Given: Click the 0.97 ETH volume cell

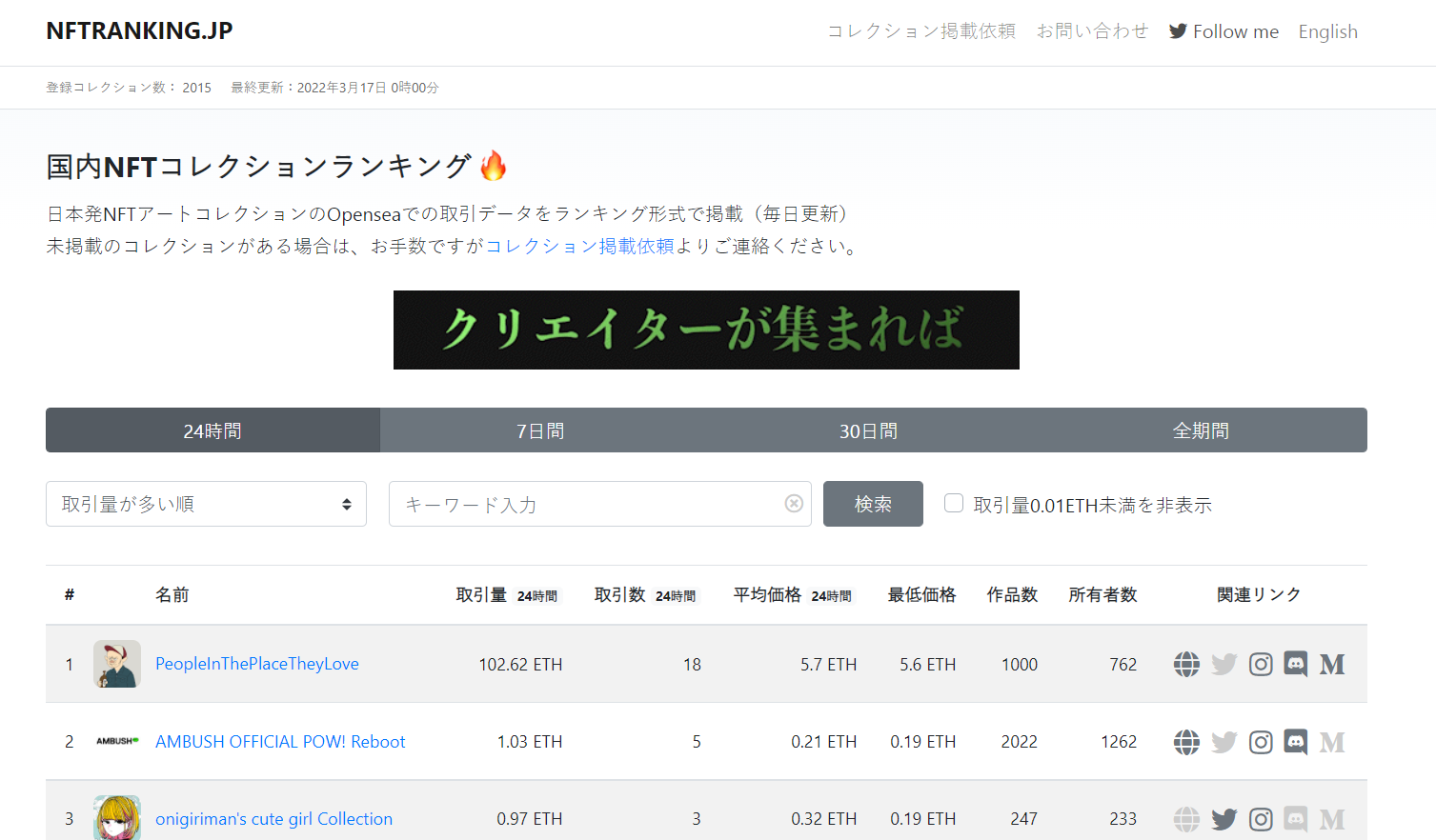Looking at the screenshot, I should [530, 819].
